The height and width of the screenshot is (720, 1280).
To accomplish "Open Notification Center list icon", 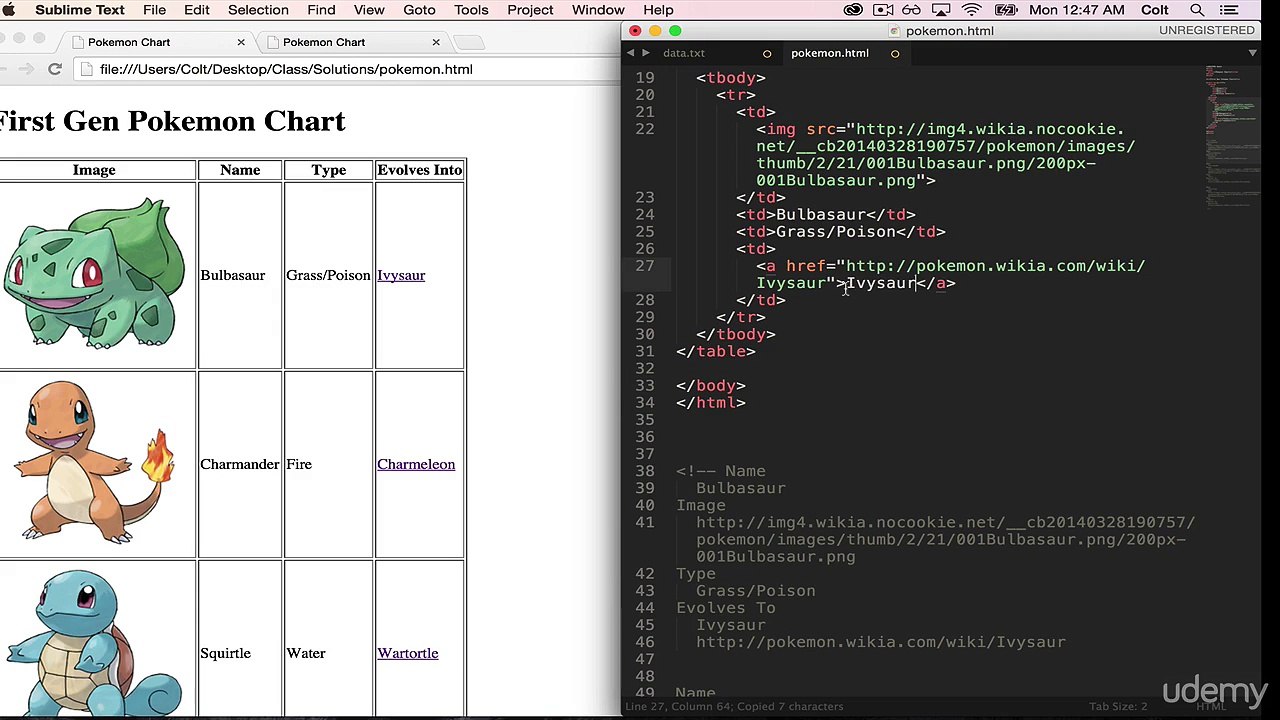I will click(1227, 10).
